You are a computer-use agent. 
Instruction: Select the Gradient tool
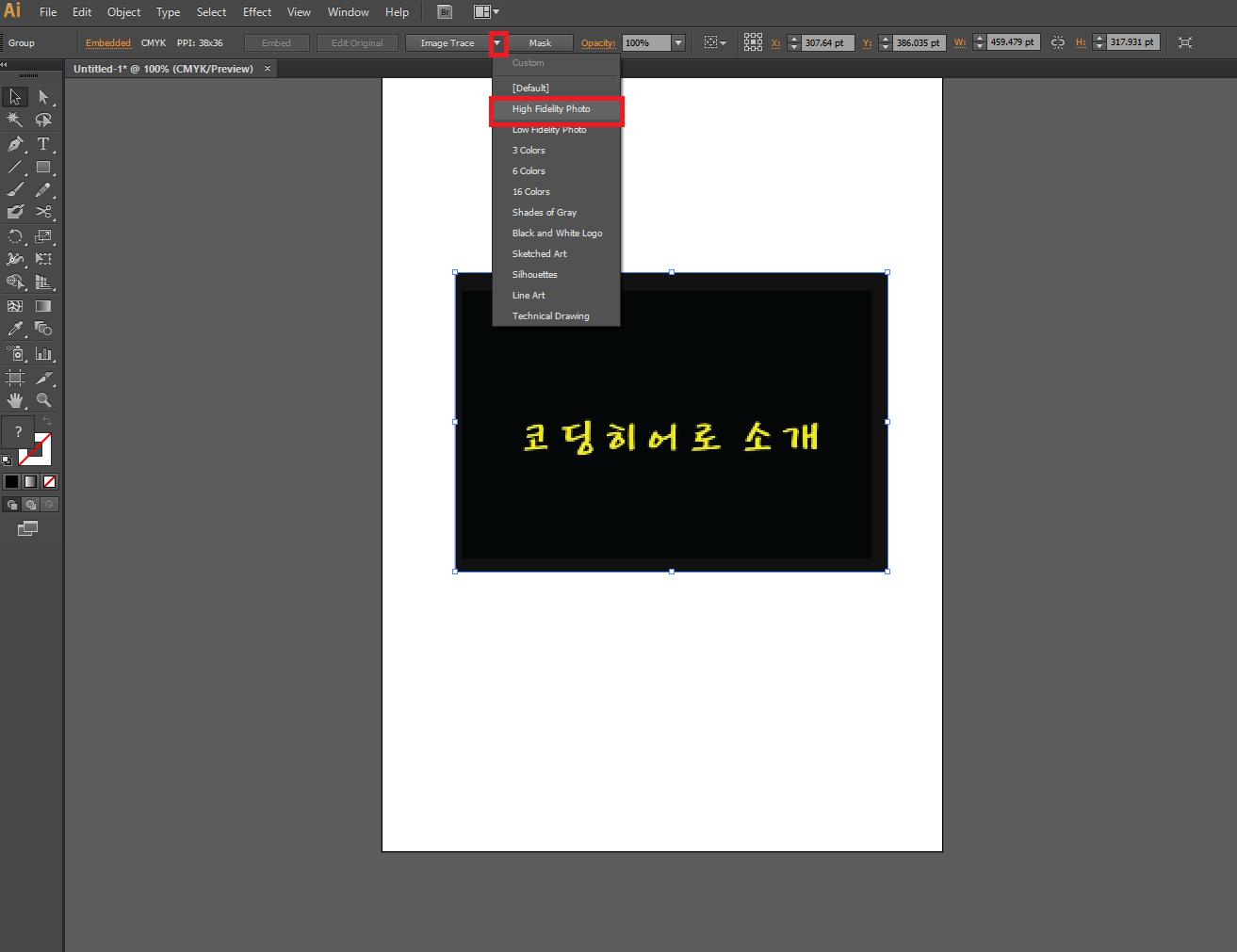43,306
